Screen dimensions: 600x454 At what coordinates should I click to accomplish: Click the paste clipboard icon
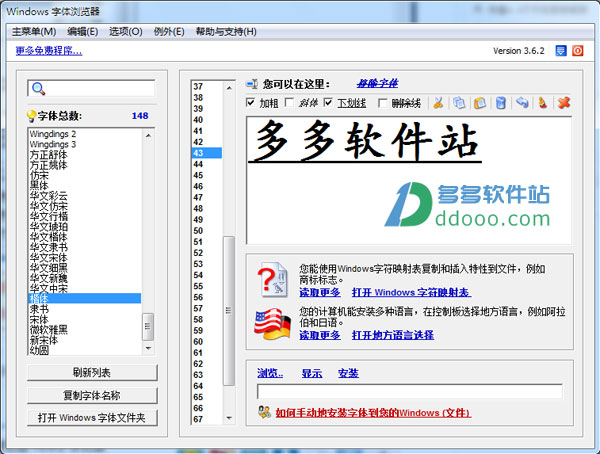click(479, 103)
